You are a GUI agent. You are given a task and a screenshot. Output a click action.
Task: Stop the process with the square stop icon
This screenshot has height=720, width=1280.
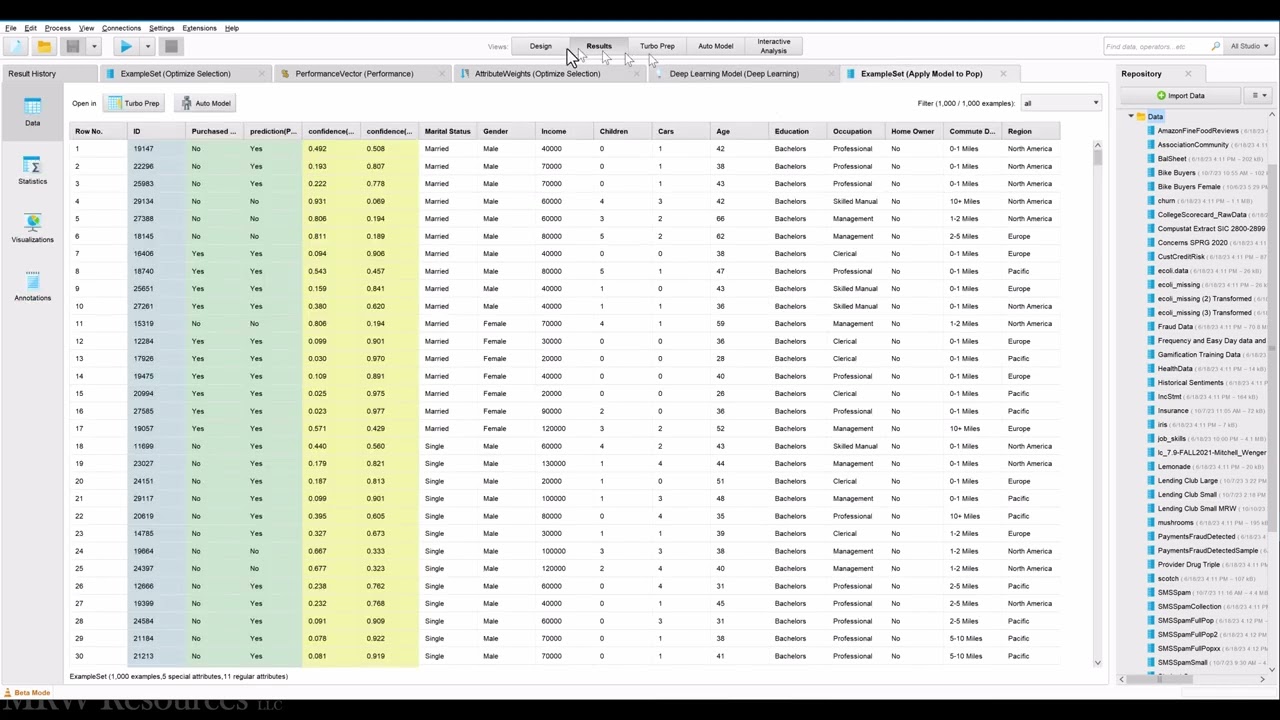(171, 46)
